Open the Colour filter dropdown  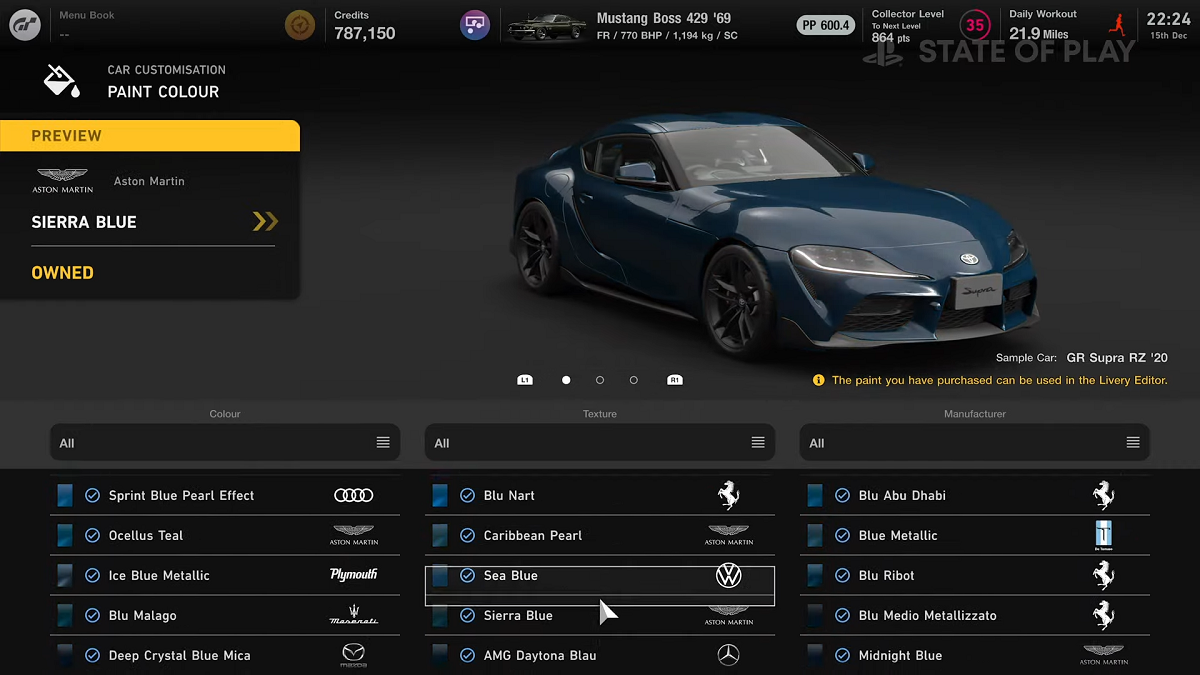pos(225,443)
